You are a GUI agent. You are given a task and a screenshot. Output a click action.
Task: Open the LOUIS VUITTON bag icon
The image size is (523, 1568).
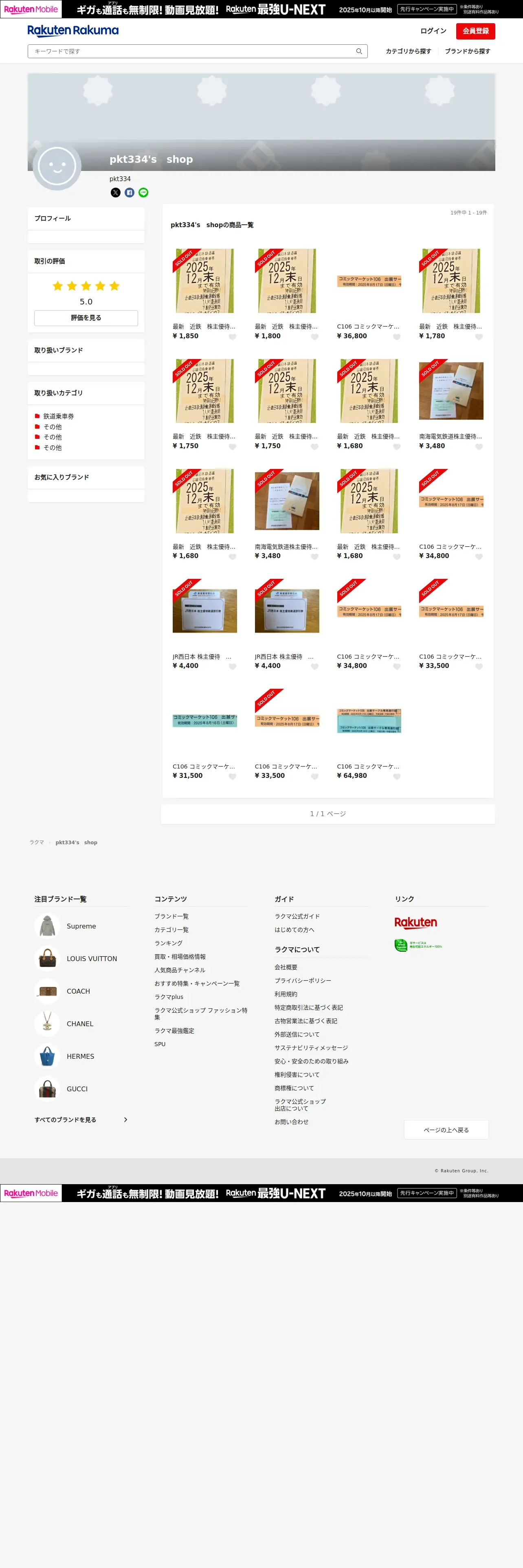pos(48,958)
